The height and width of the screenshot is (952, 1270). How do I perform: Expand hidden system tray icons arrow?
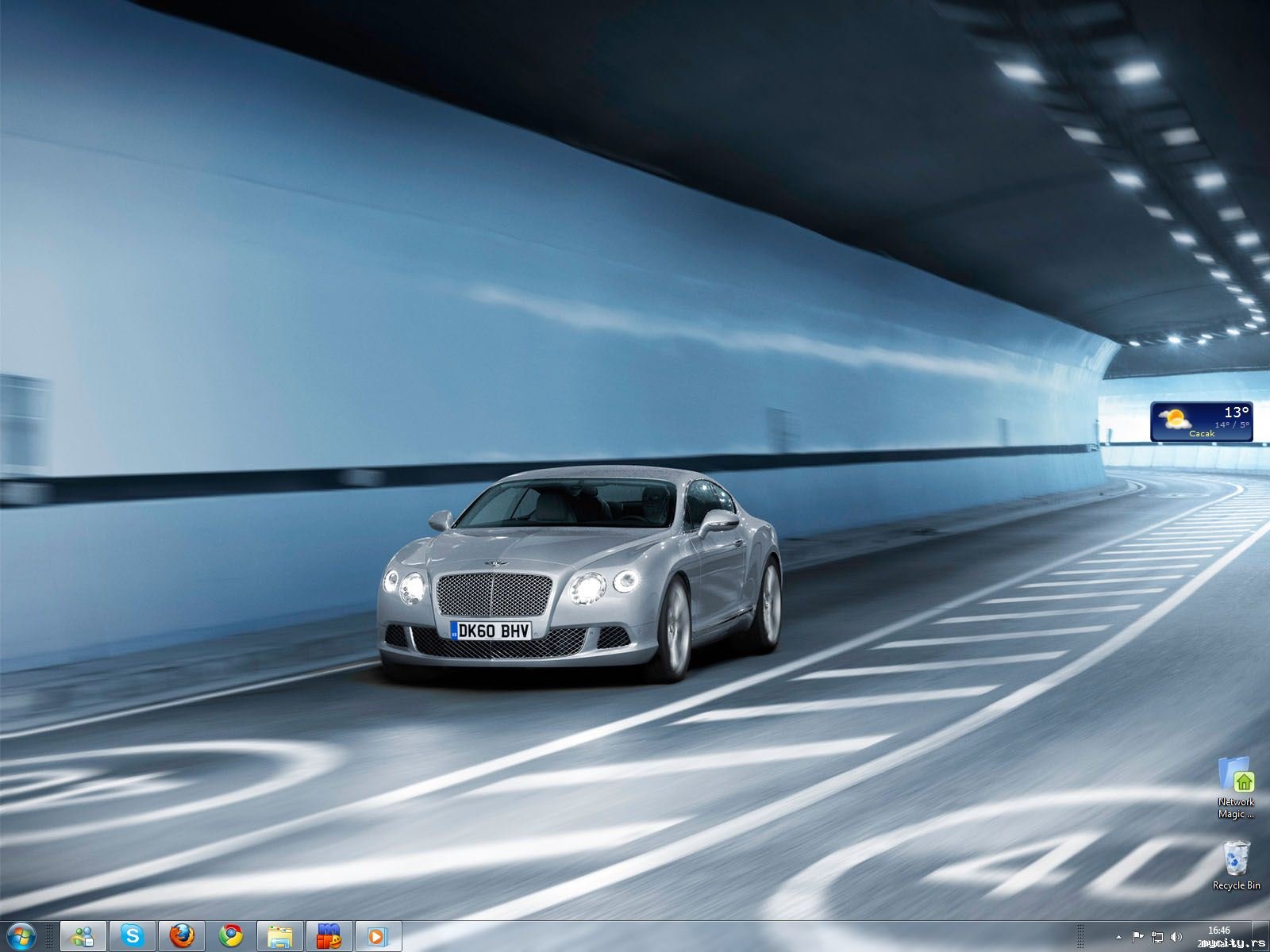pyautogui.click(x=1119, y=937)
